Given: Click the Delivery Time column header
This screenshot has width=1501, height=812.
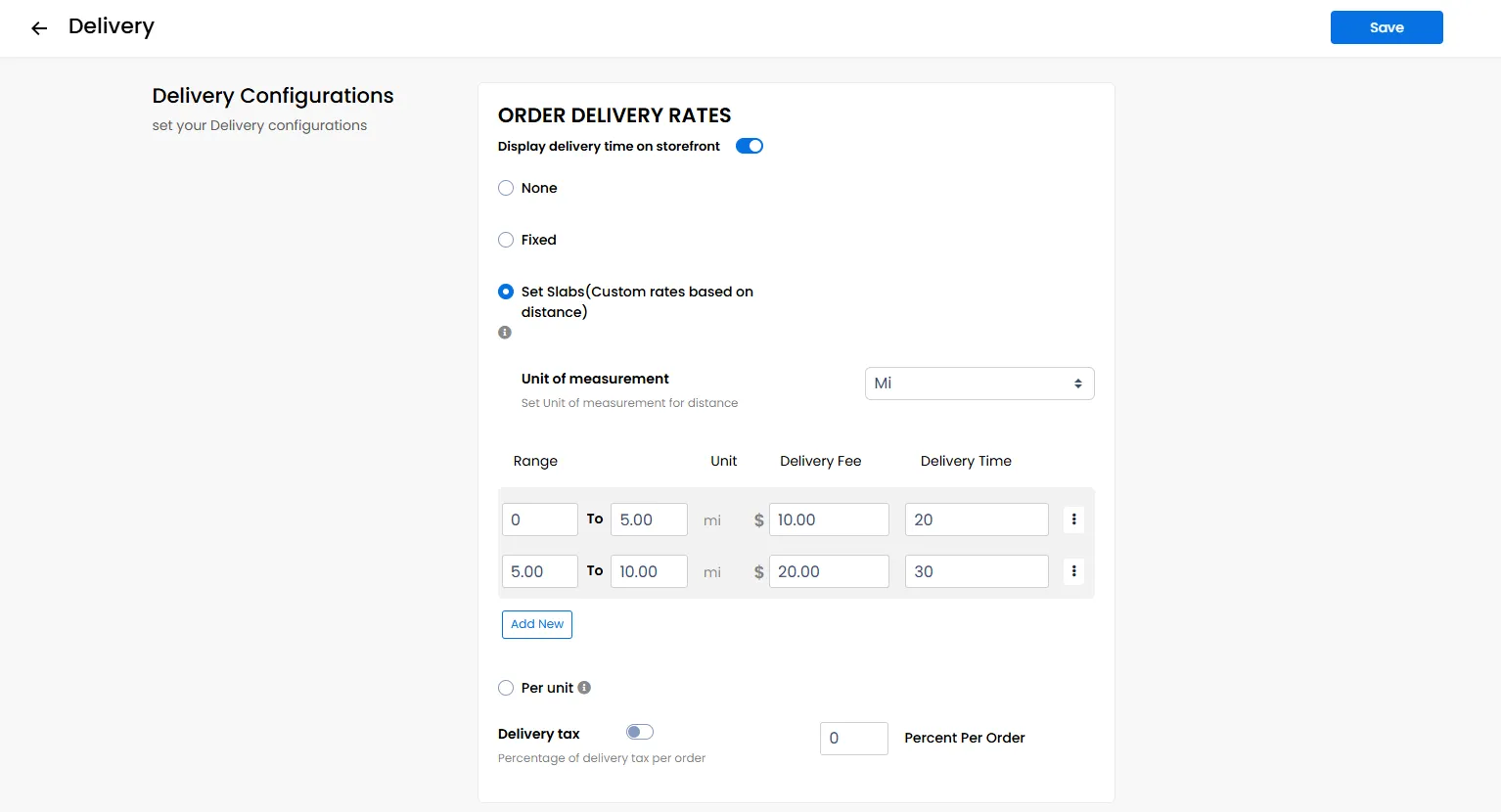Looking at the screenshot, I should click(x=966, y=461).
